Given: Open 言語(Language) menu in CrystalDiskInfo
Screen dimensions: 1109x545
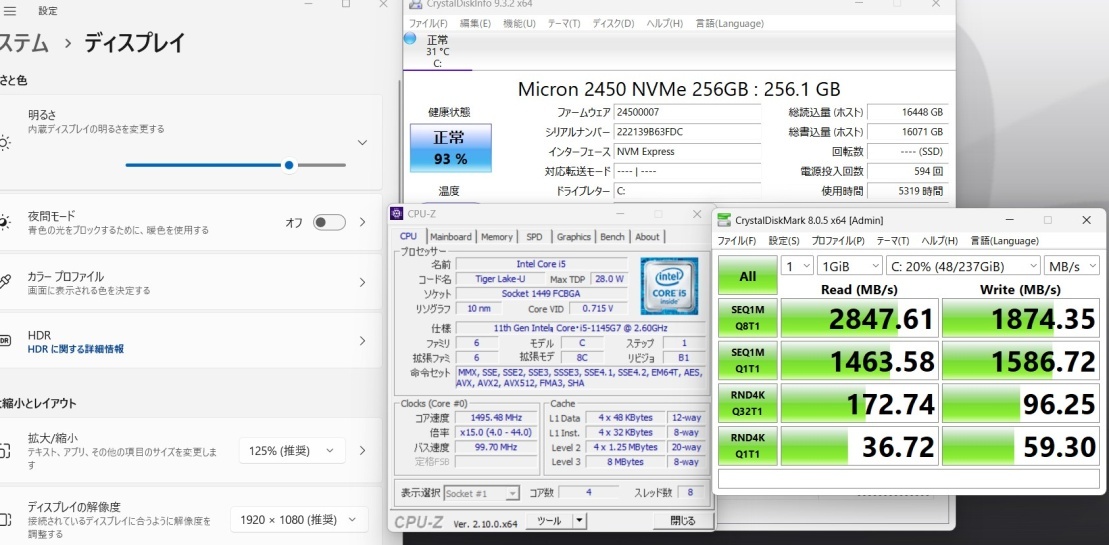Looking at the screenshot, I should coord(729,23).
